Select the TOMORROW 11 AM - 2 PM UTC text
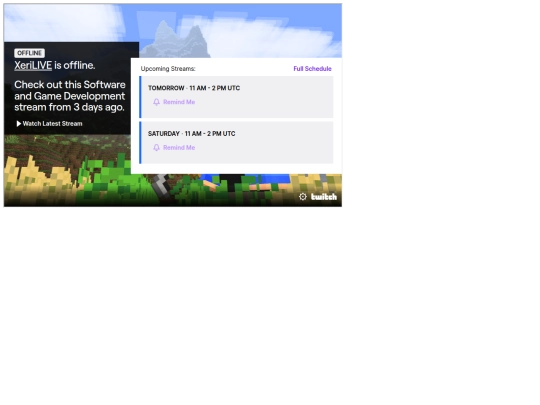Viewport: 540px width, 405px height. [x=194, y=88]
